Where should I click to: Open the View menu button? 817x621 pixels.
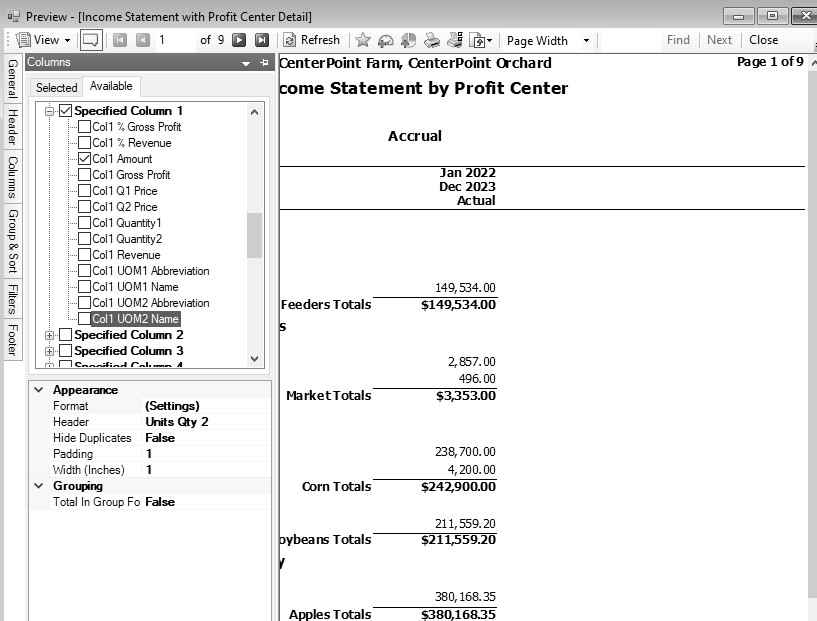click(45, 40)
